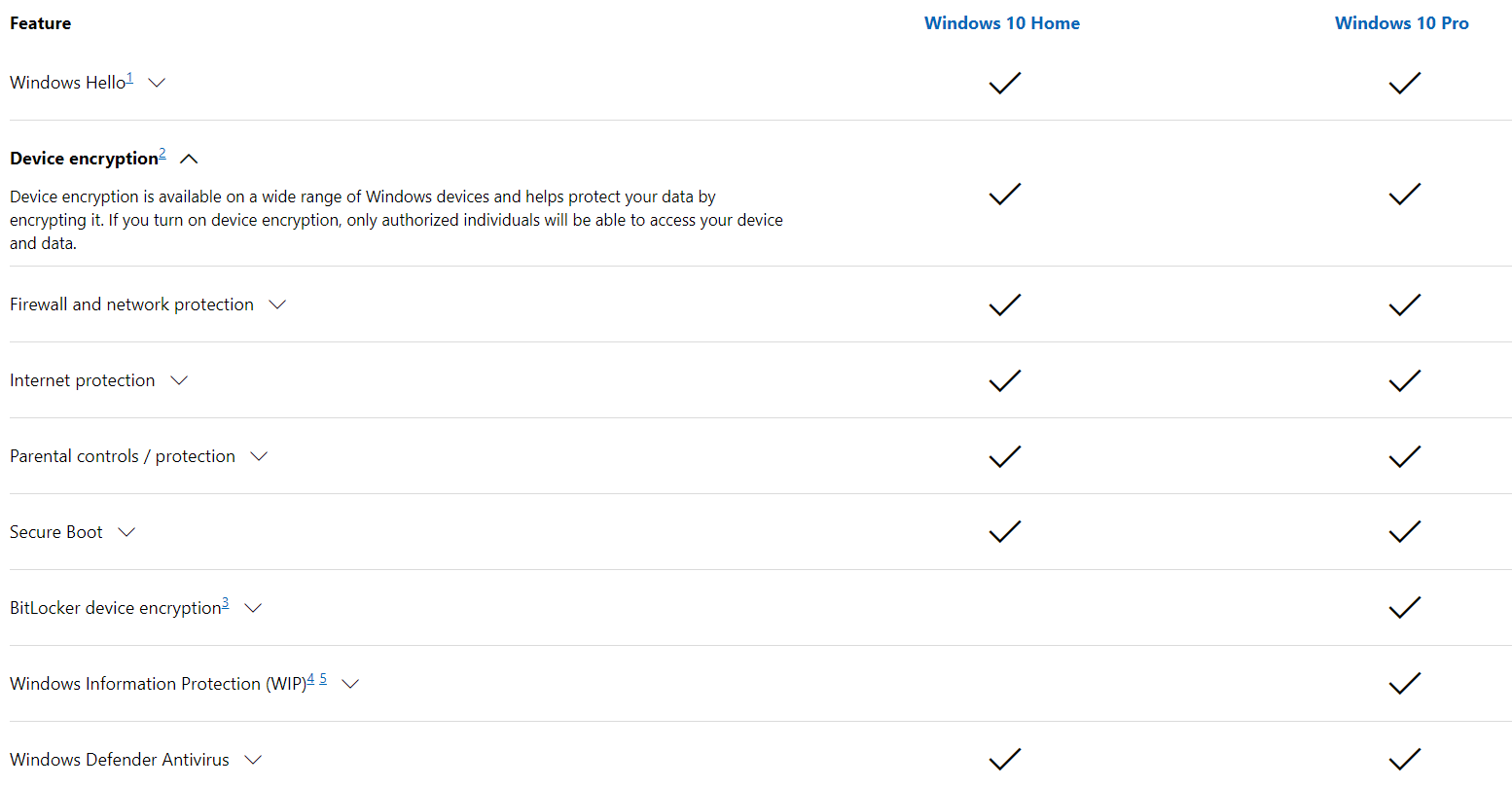Click the Parental controls checkmark under Windows 10 Home

coord(1004,456)
